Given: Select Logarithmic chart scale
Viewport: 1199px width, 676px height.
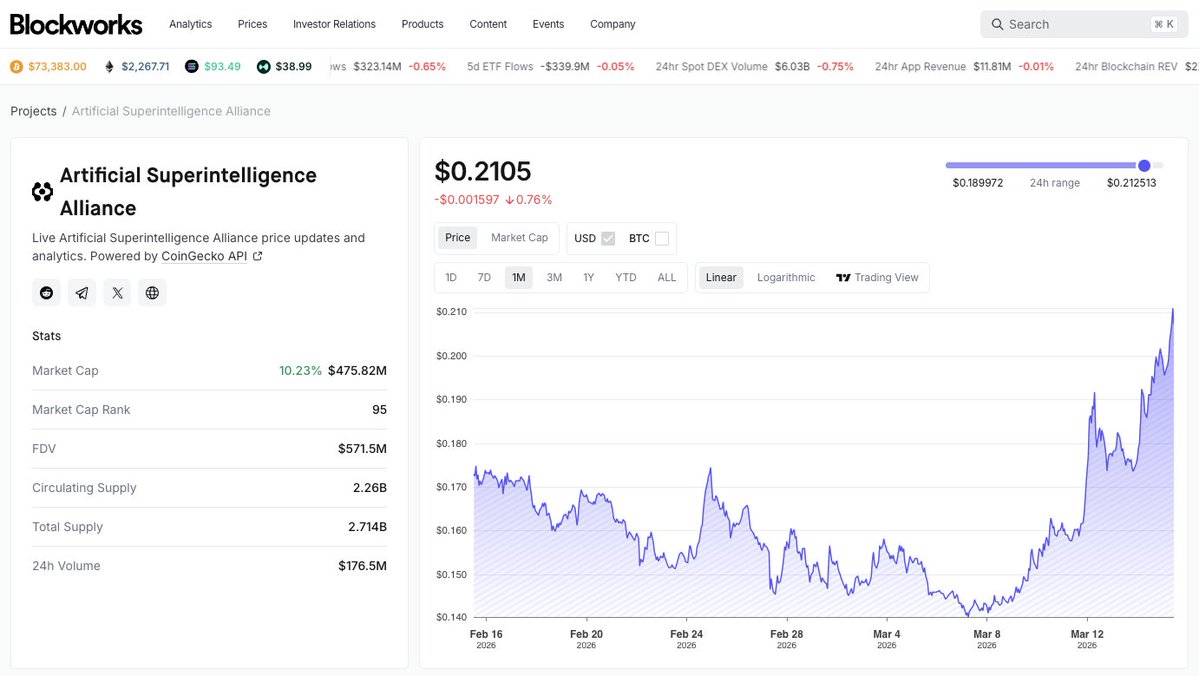Looking at the screenshot, I should point(786,278).
